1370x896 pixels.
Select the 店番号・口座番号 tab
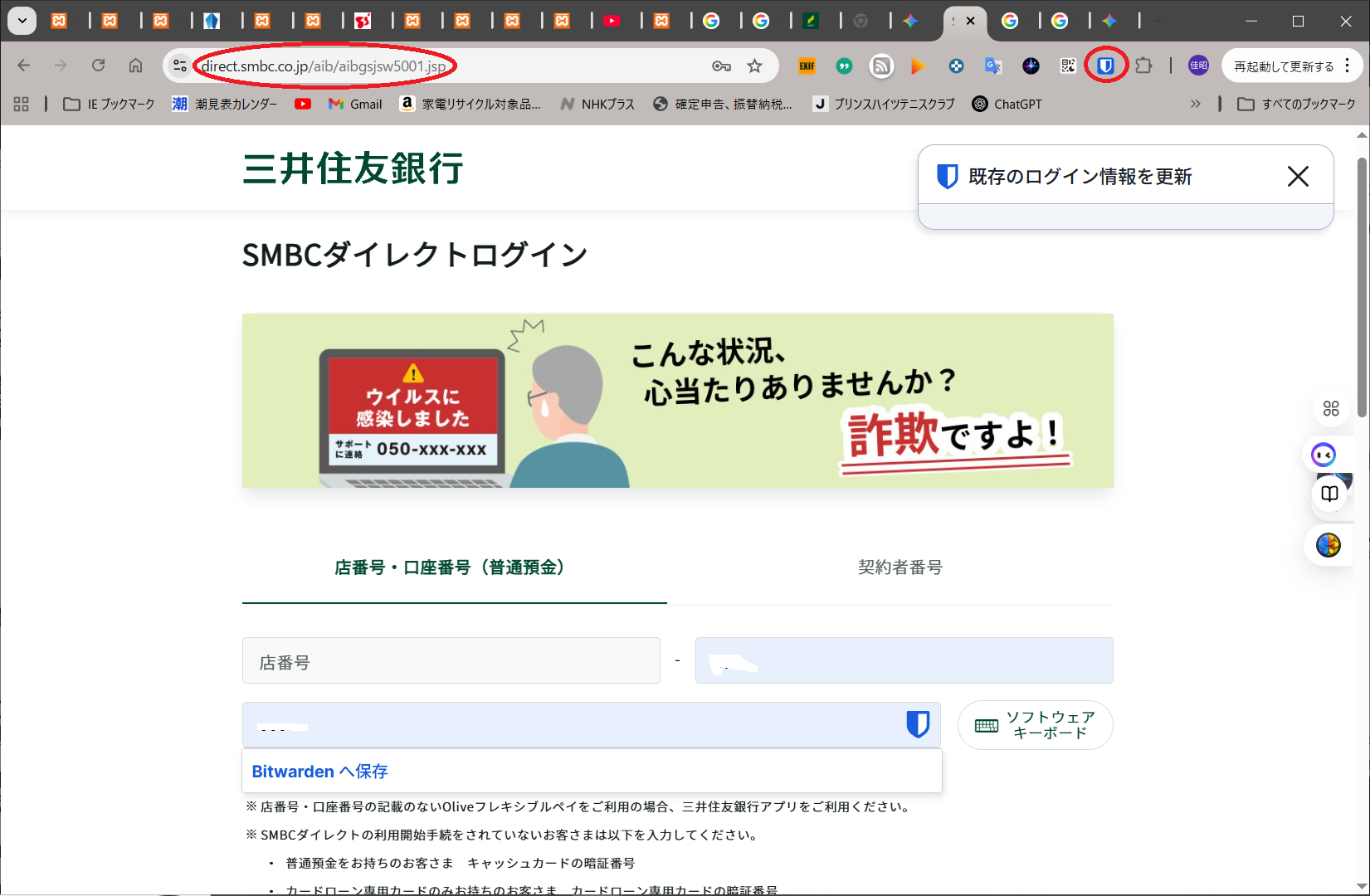[x=453, y=567]
